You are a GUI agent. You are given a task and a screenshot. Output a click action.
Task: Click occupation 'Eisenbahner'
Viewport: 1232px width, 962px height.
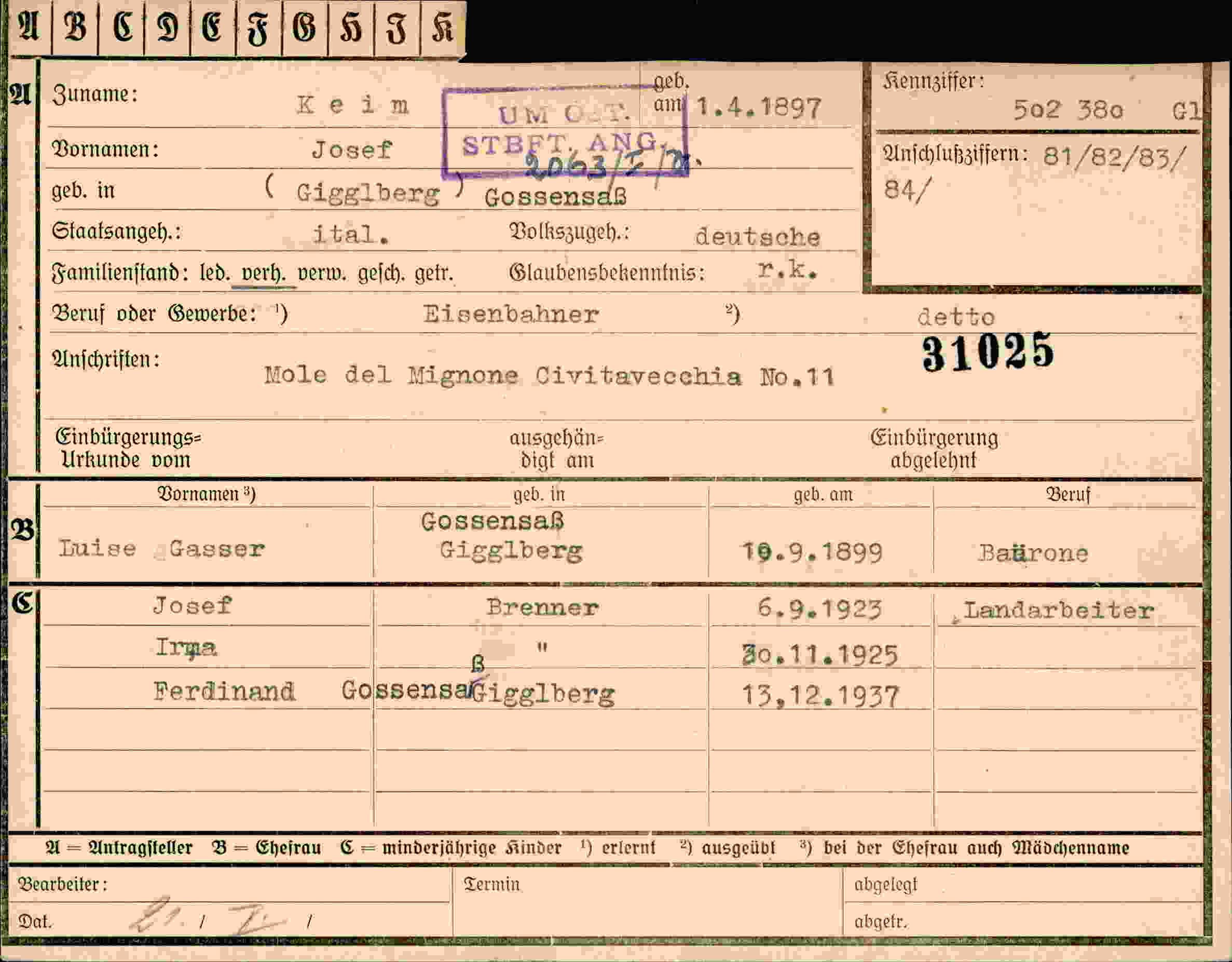tap(511, 314)
